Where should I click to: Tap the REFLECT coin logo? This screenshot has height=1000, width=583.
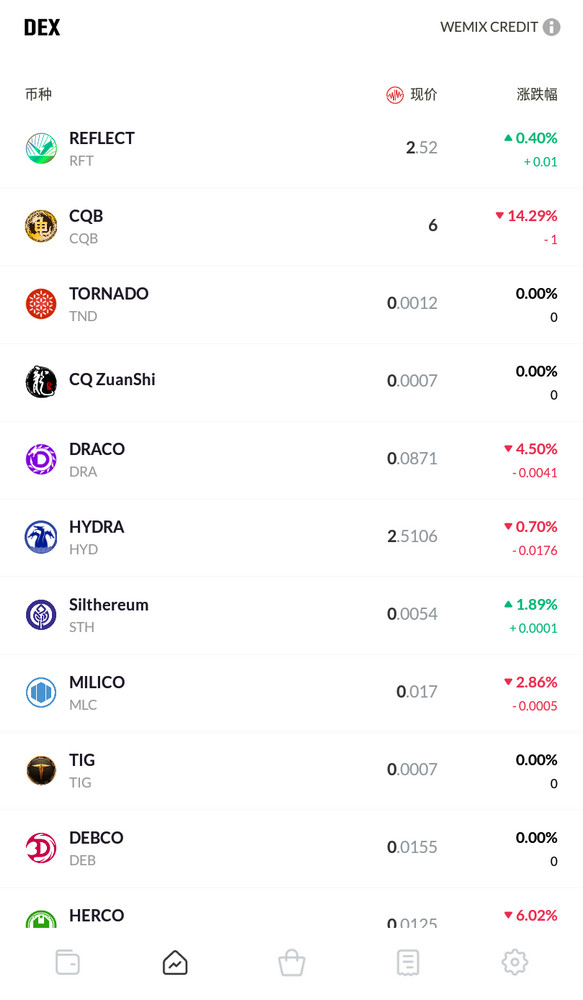click(x=41, y=149)
